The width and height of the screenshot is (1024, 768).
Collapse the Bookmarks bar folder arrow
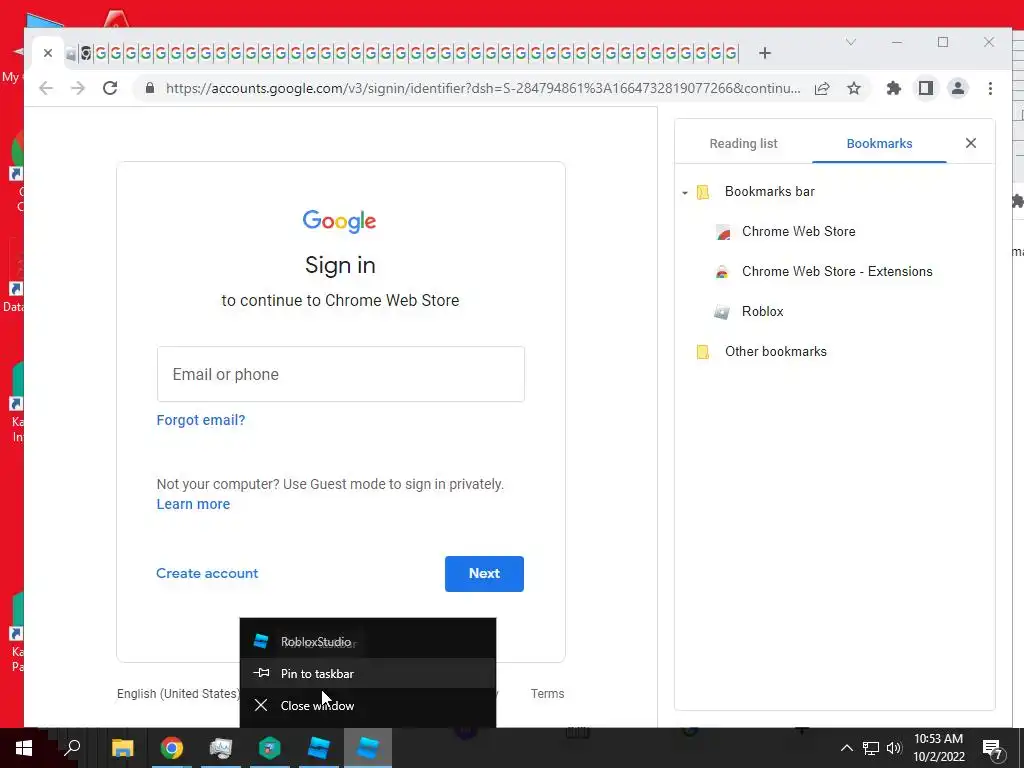pos(684,193)
